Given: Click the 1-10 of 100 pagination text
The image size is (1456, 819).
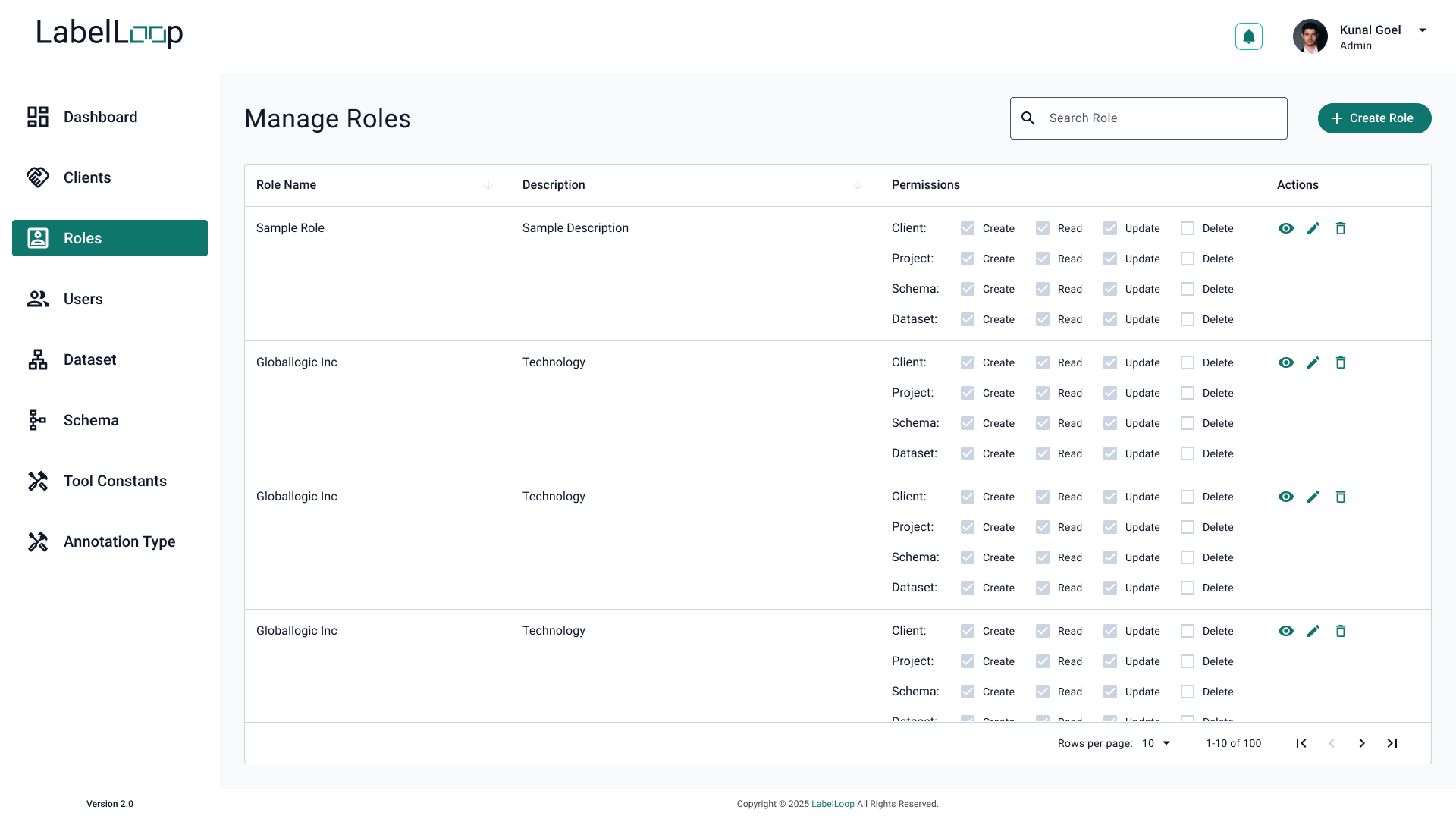Looking at the screenshot, I should click(1234, 743).
